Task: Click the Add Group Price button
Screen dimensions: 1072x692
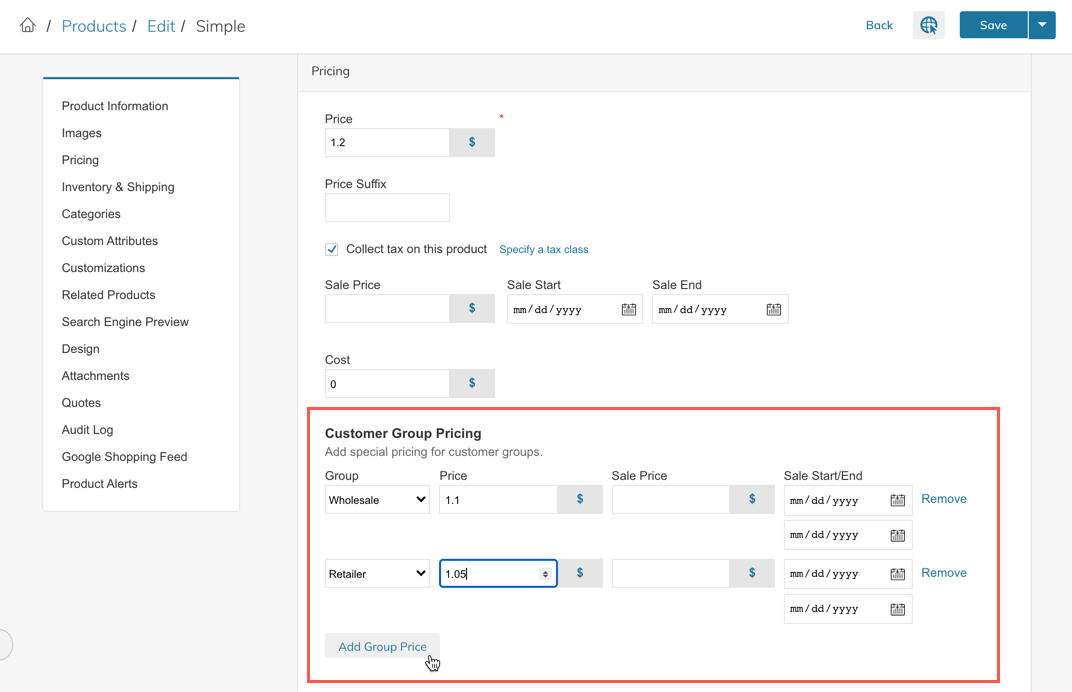Action: coord(382,647)
